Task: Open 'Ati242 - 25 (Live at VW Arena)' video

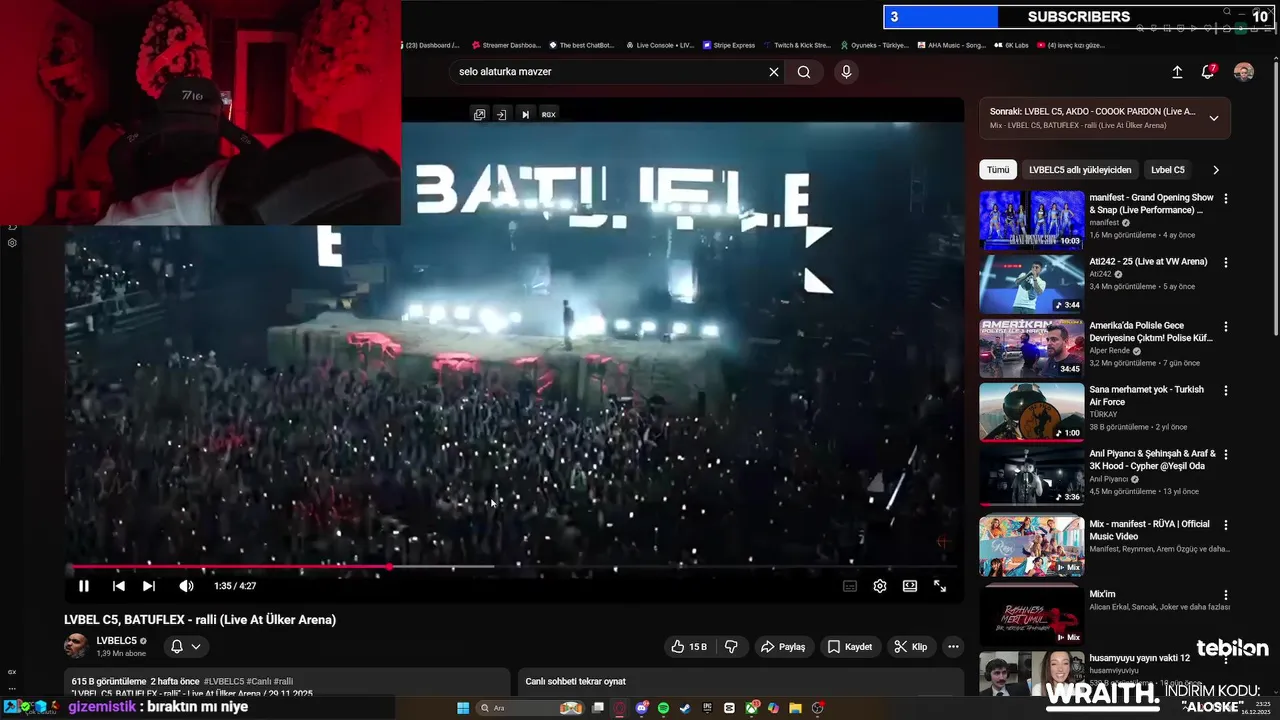Action: (x=1148, y=262)
